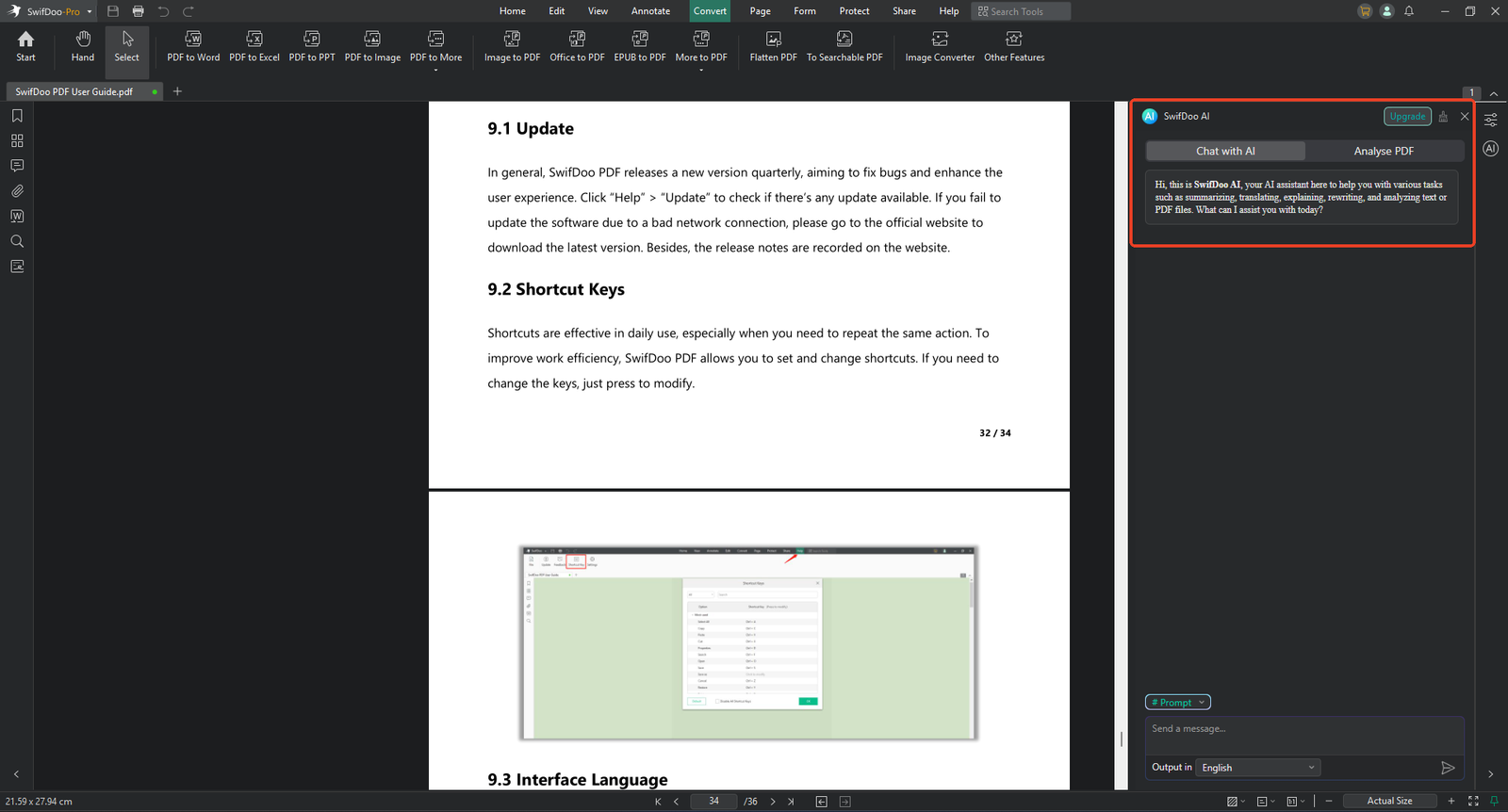This screenshot has height=812, width=1508.
Task: Switch to Chat with AI tab
Action: point(1225,151)
